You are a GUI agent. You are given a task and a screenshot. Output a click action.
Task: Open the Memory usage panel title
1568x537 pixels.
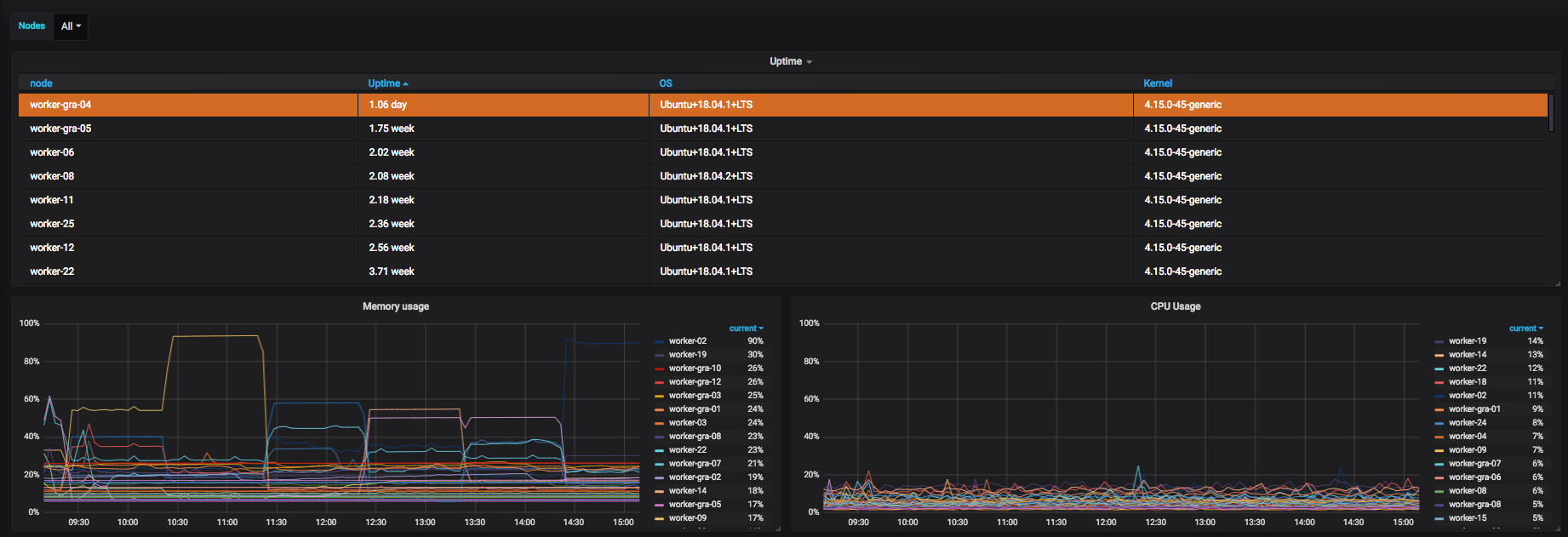(396, 306)
